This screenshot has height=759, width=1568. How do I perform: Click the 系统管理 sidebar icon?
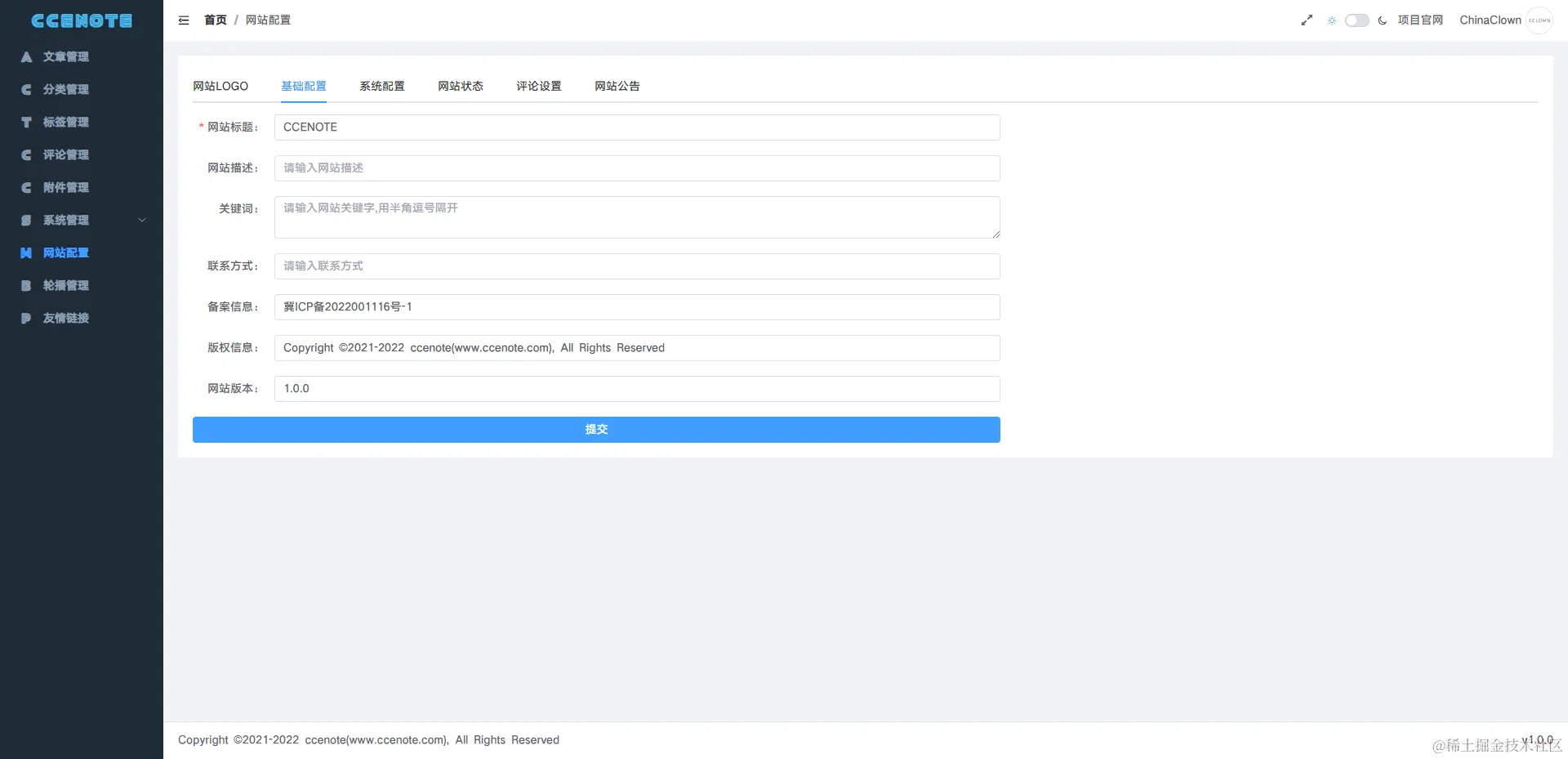(x=26, y=221)
